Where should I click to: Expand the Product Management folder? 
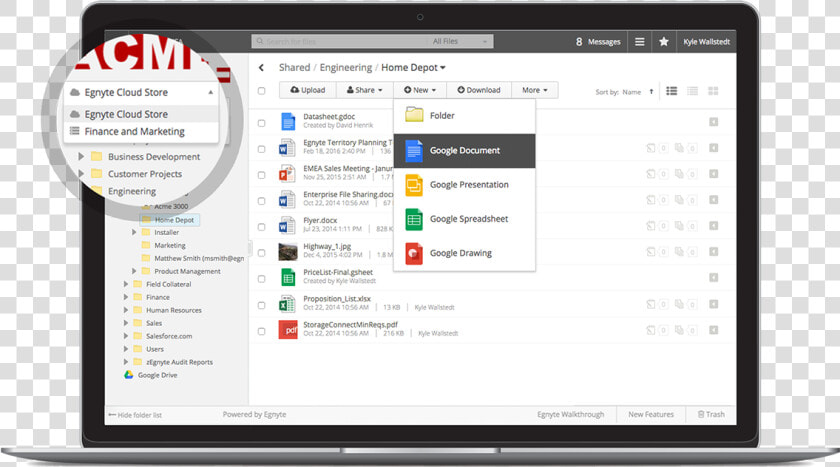[x=134, y=272]
